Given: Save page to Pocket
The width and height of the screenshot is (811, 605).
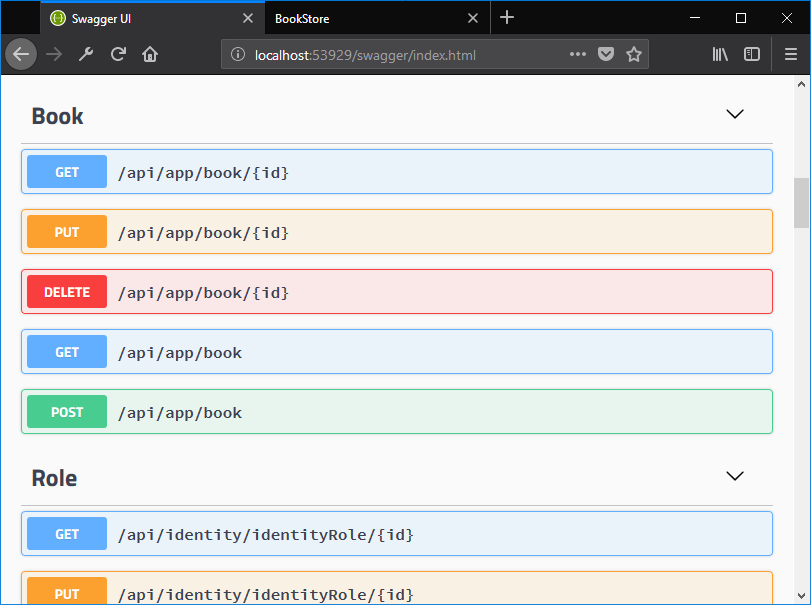Looking at the screenshot, I should tap(605, 54).
